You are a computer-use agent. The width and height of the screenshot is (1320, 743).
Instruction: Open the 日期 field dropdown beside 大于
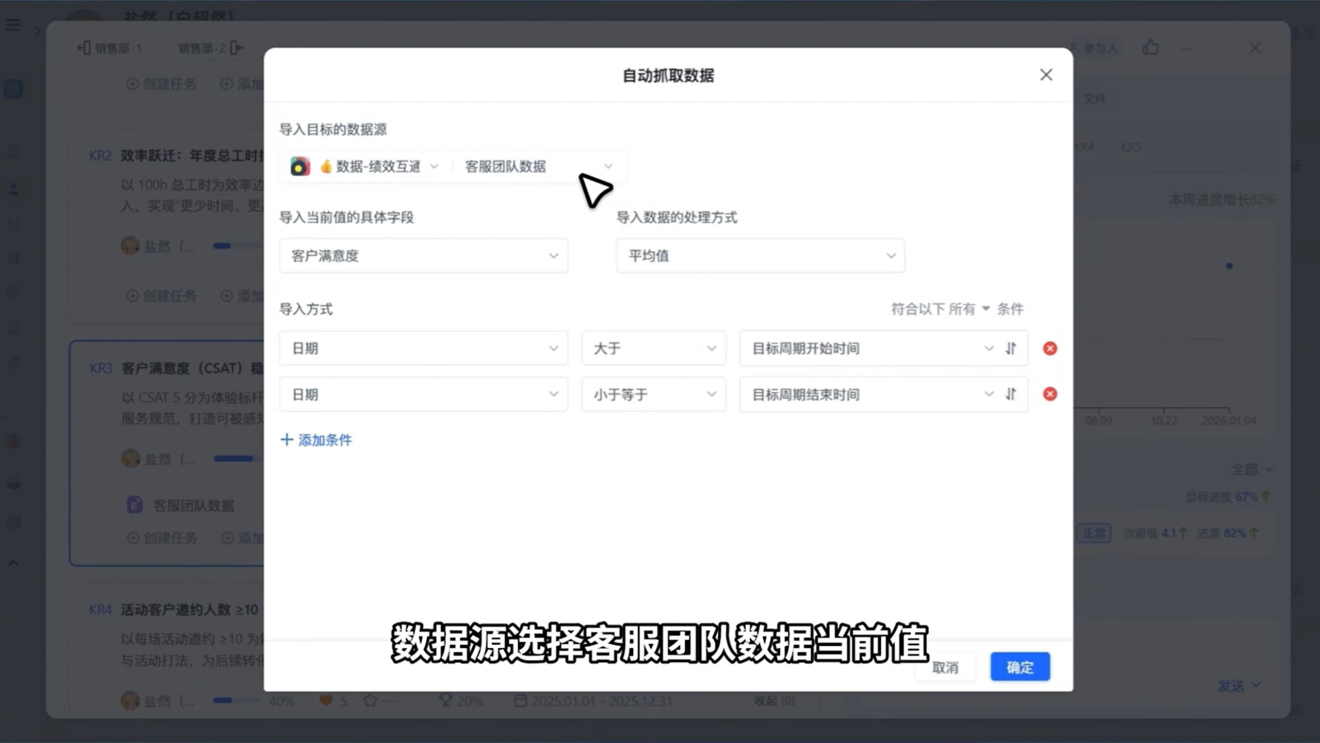pyautogui.click(x=424, y=348)
